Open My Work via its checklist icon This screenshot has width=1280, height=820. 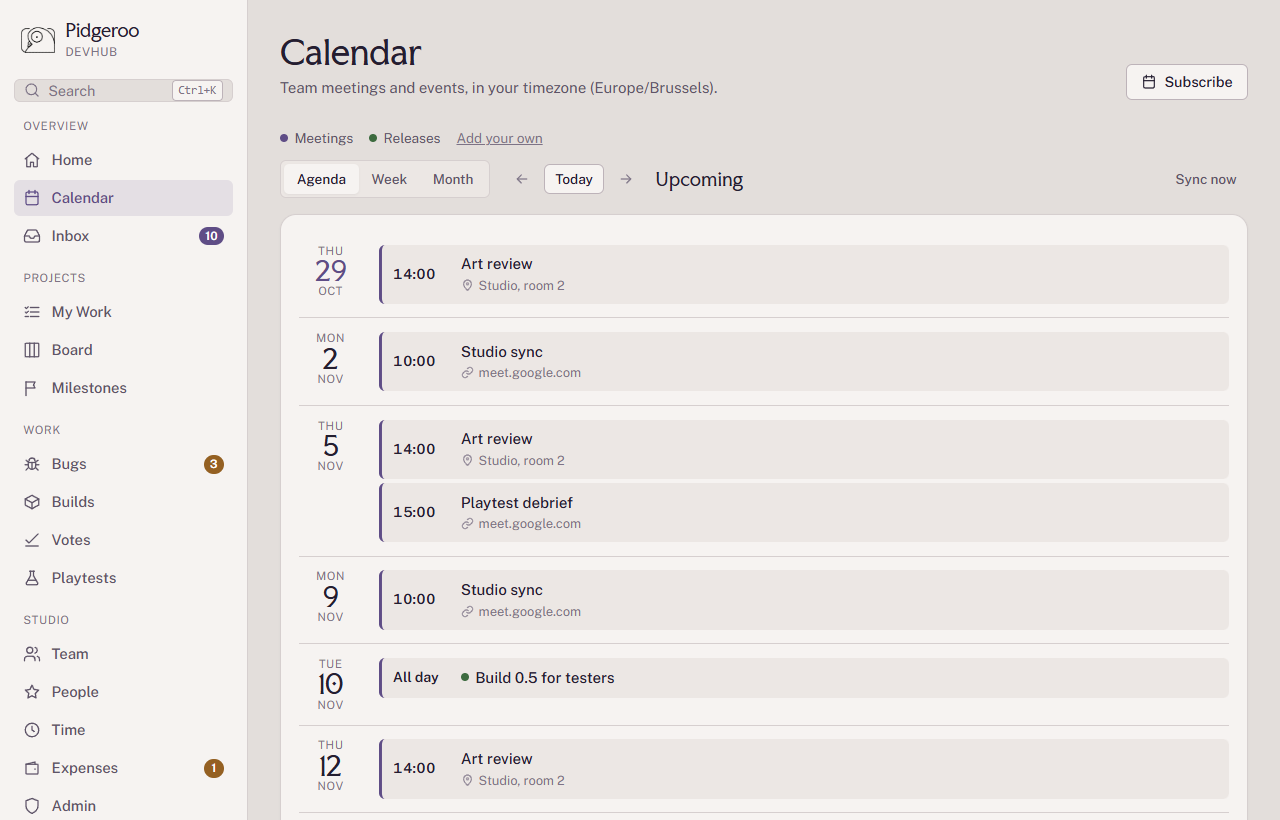coord(32,312)
